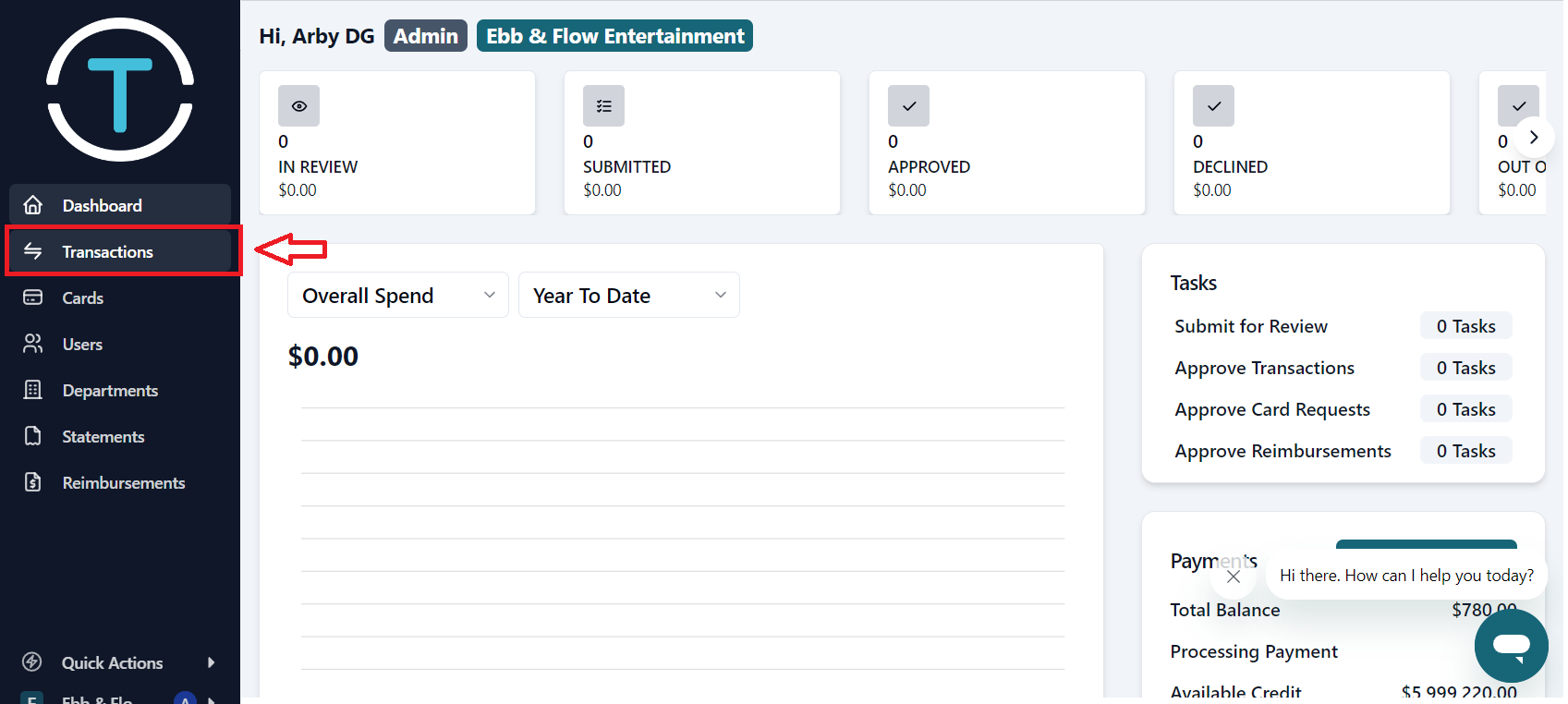Click the Ebb & Flow Entertainment badge
Viewport: 1568px width, 704px height.
[x=614, y=36]
